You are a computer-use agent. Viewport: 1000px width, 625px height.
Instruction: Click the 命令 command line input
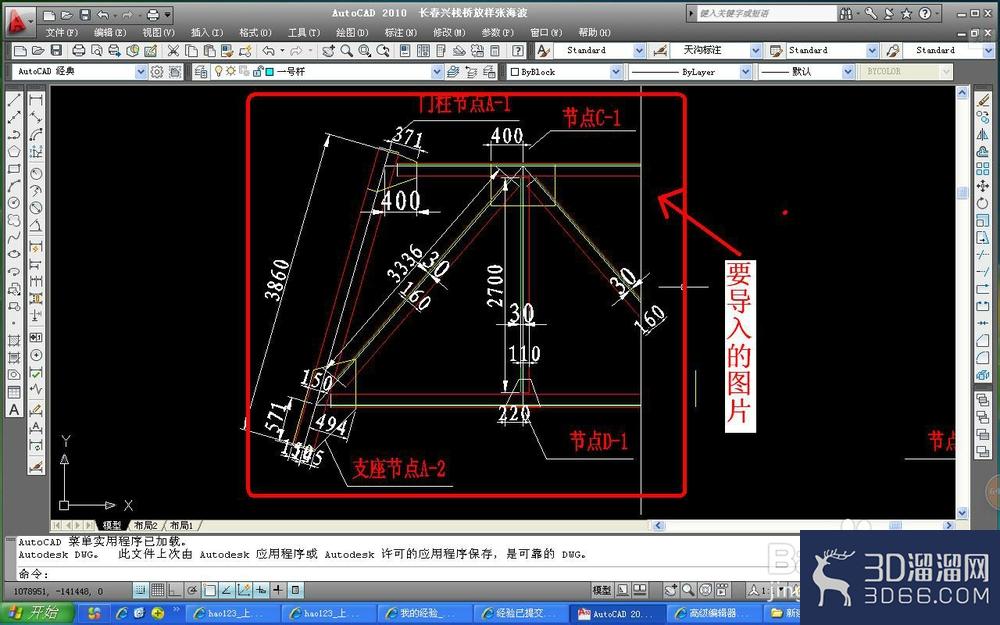tap(408, 574)
